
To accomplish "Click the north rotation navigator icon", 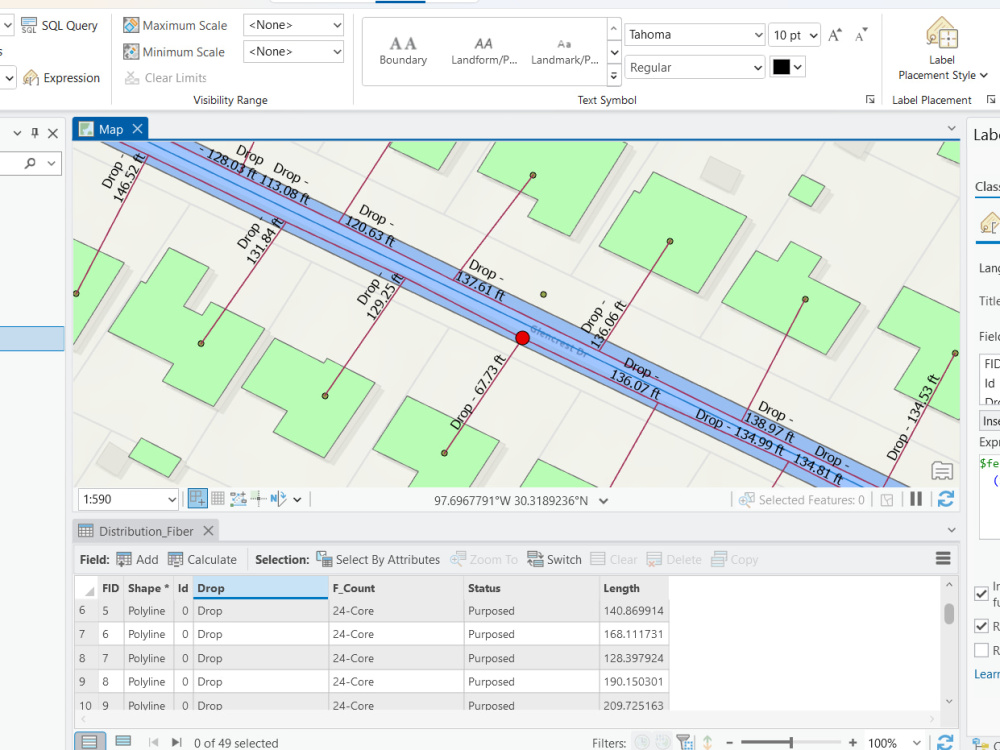I will point(279,499).
